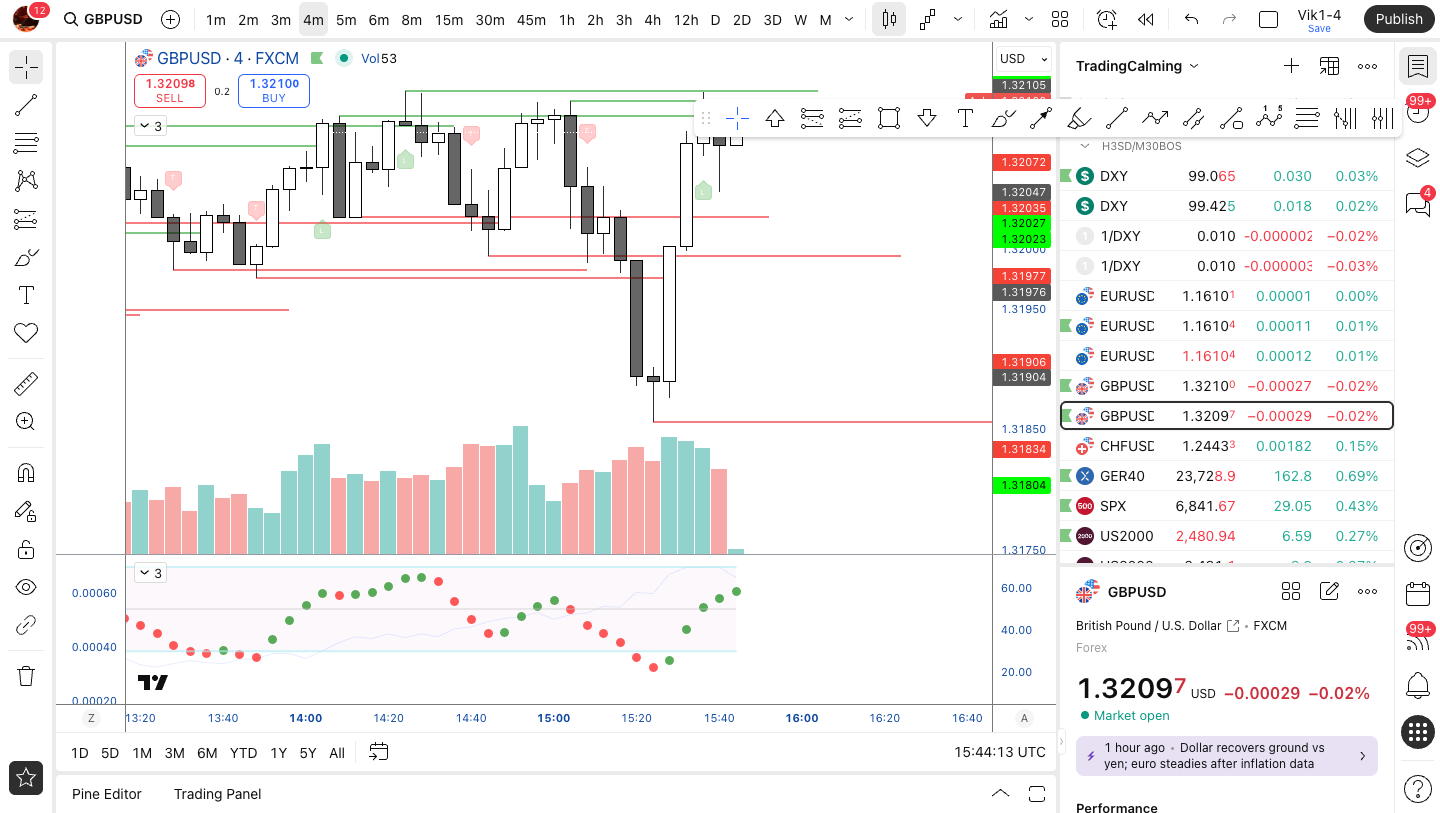Open the indicators button
This screenshot has height=813, width=1440.
point(998,19)
